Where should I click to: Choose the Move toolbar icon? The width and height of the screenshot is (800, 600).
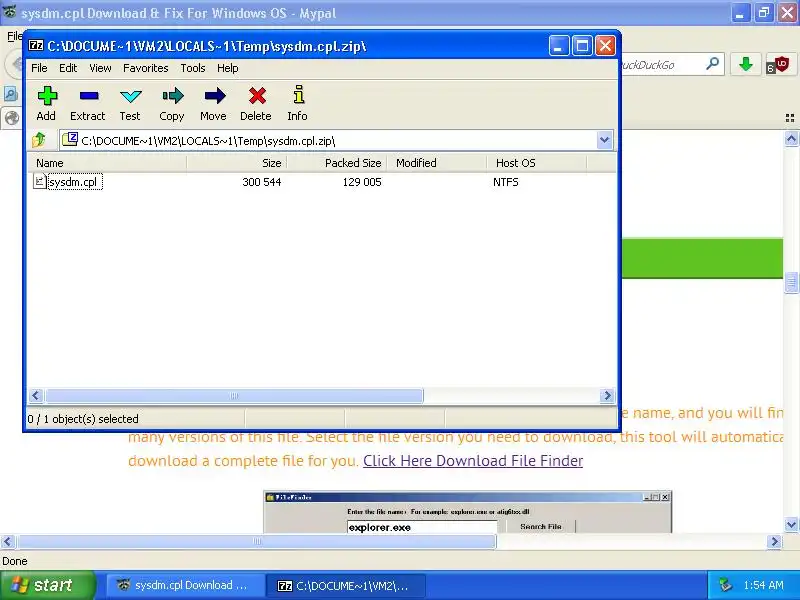tap(214, 104)
